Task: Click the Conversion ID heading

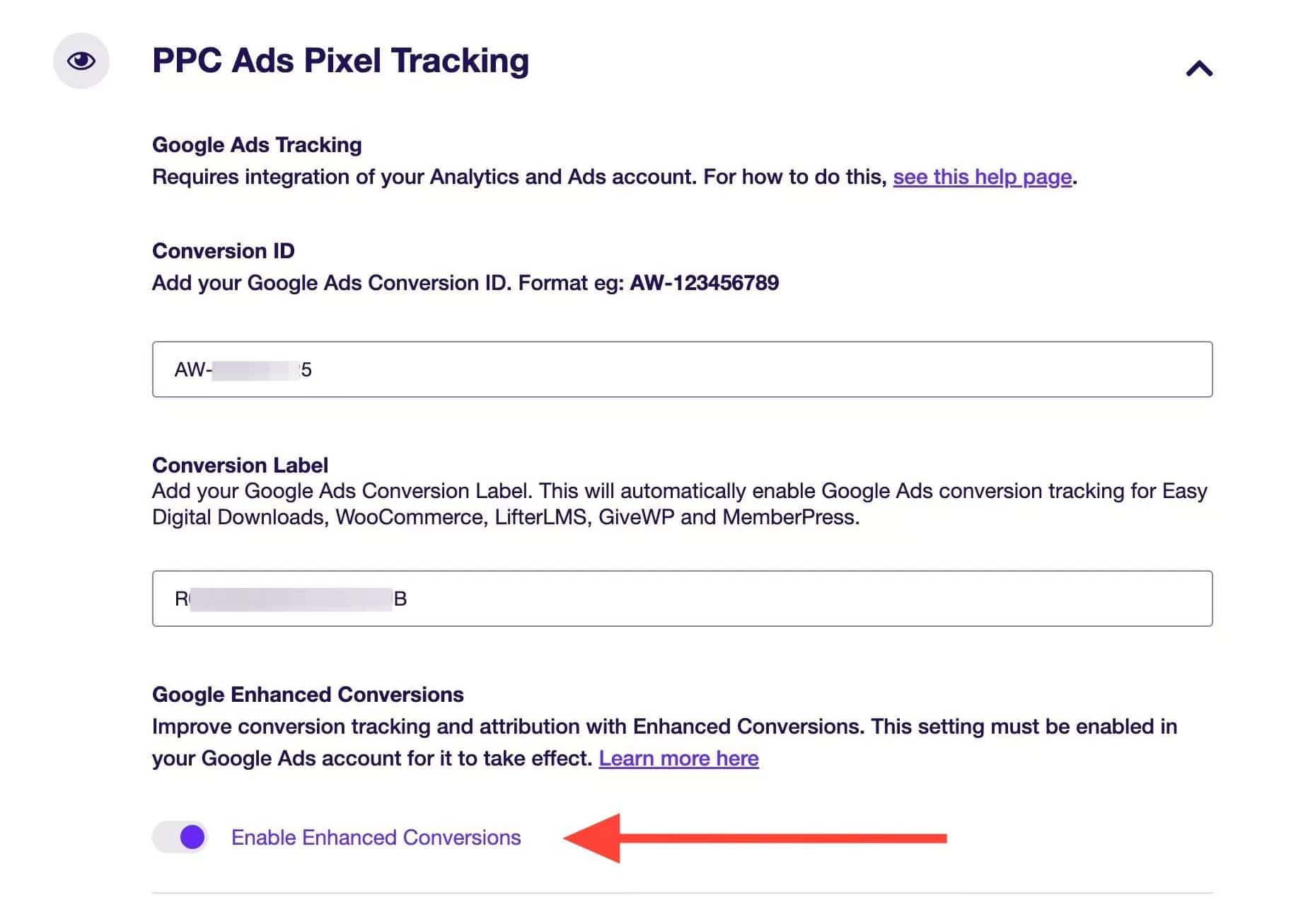Action: (224, 251)
